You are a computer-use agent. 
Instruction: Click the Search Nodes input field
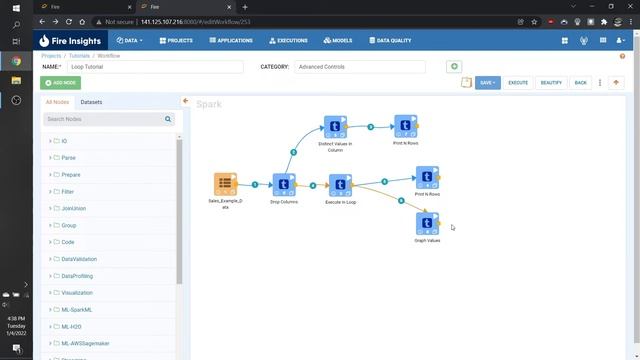pyautogui.click(x=109, y=119)
